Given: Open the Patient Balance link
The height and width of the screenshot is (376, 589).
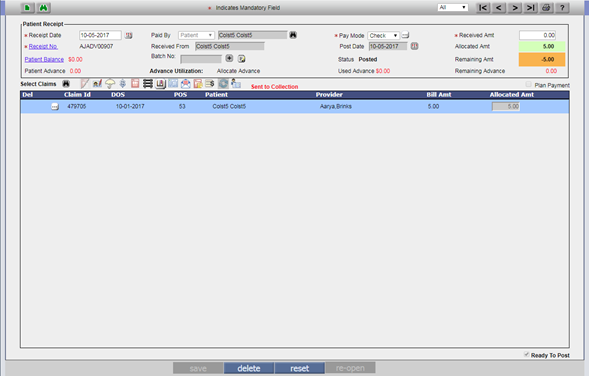Looking at the screenshot, I should 44,59.
